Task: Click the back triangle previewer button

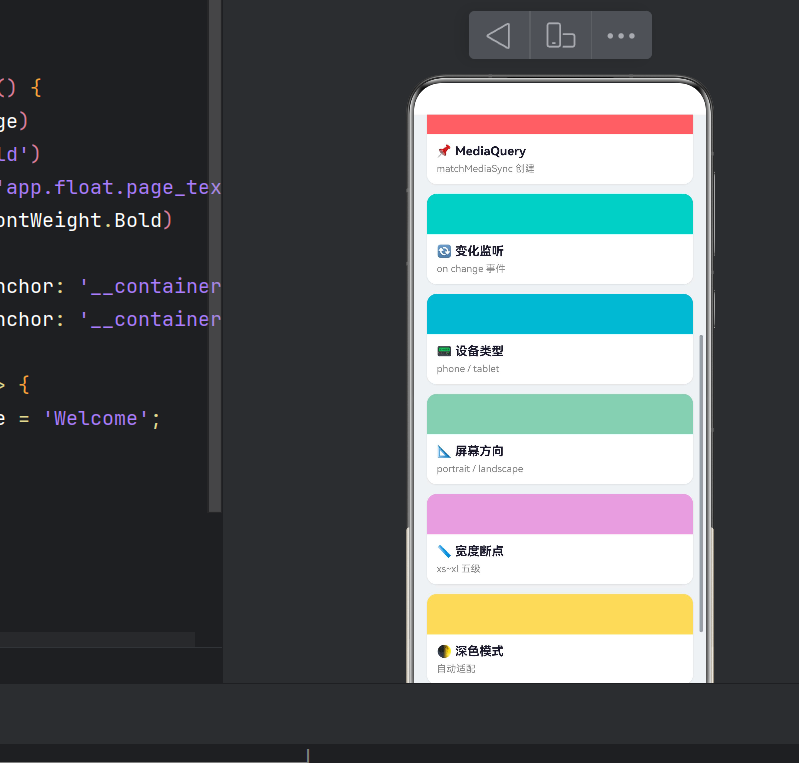Action: point(499,36)
